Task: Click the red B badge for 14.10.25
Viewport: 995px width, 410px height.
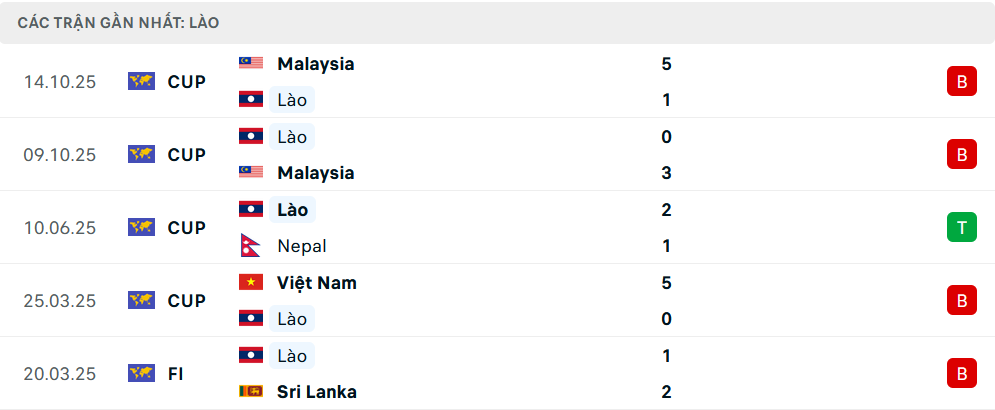Action: (961, 82)
